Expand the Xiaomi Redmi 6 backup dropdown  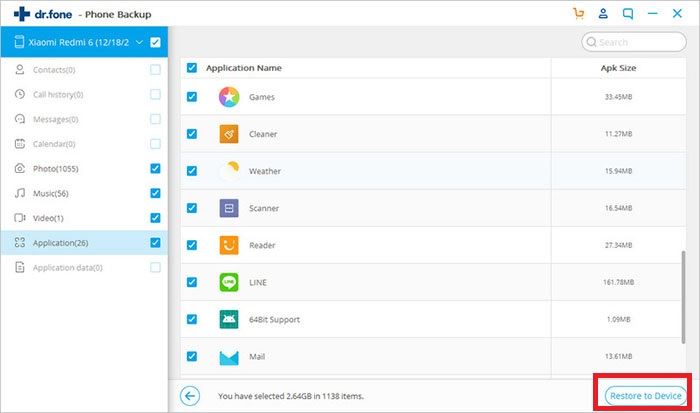(139, 42)
